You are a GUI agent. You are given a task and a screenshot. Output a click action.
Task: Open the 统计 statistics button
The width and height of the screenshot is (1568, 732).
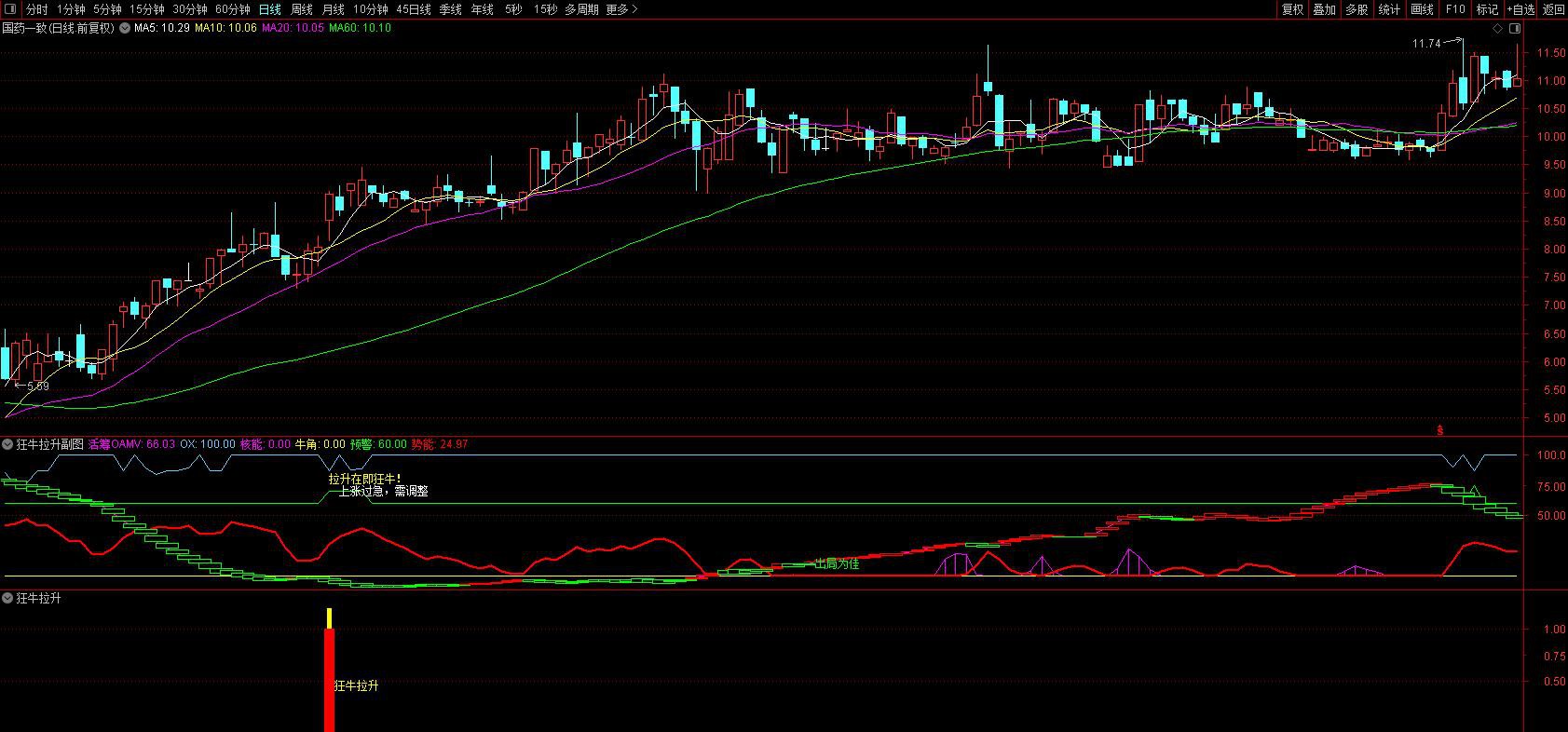click(x=1388, y=9)
